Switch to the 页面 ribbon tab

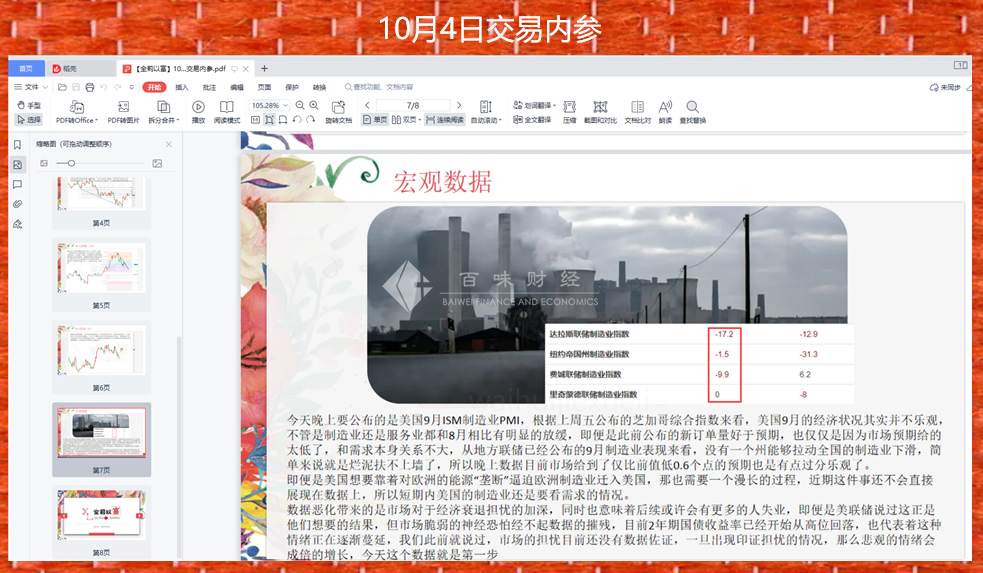[265, 87]
